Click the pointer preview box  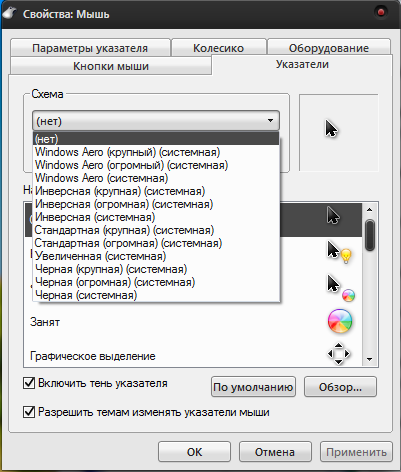tap(339, 132)
